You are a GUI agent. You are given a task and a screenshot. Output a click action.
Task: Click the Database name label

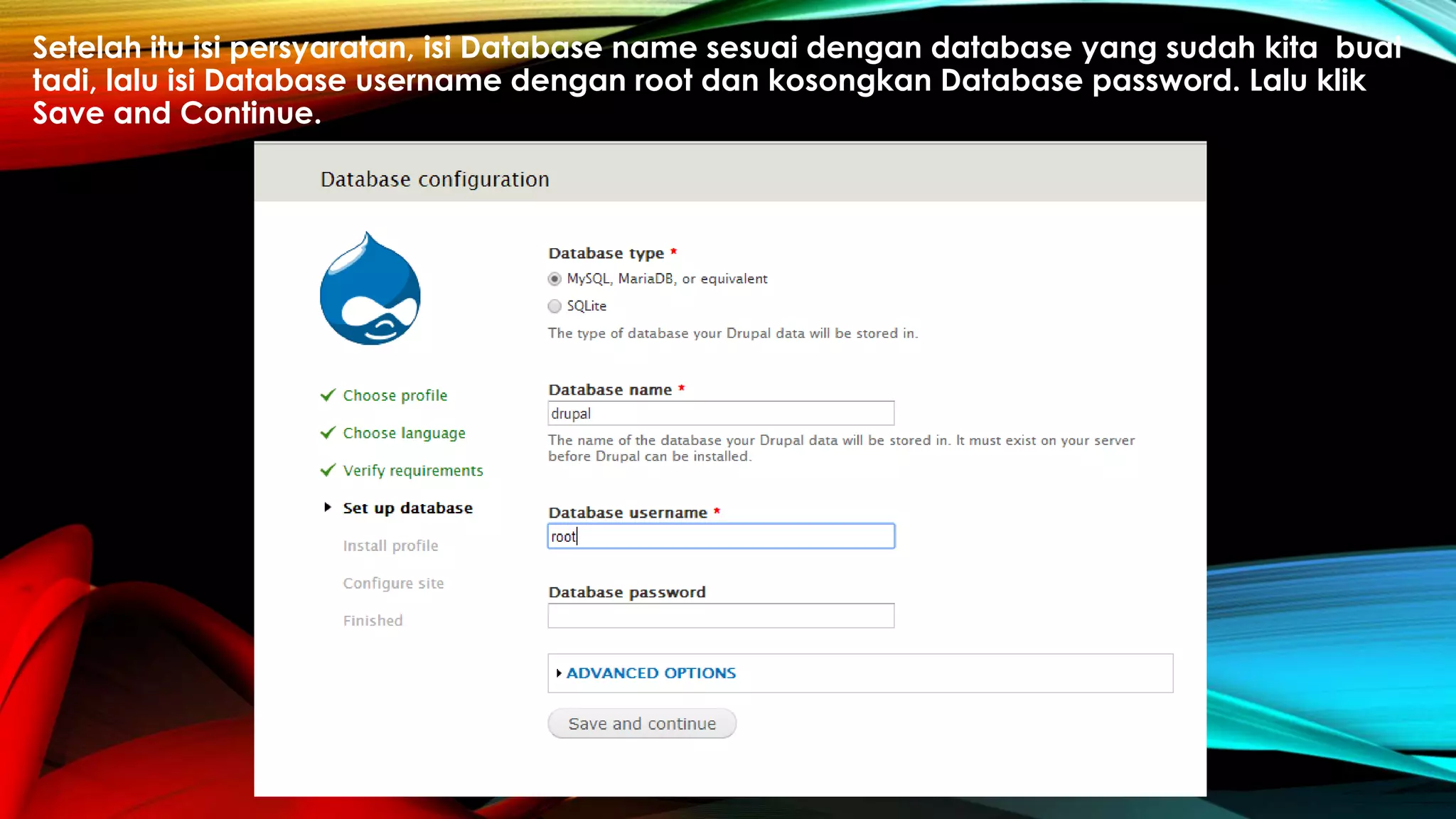tap(610, 390)
